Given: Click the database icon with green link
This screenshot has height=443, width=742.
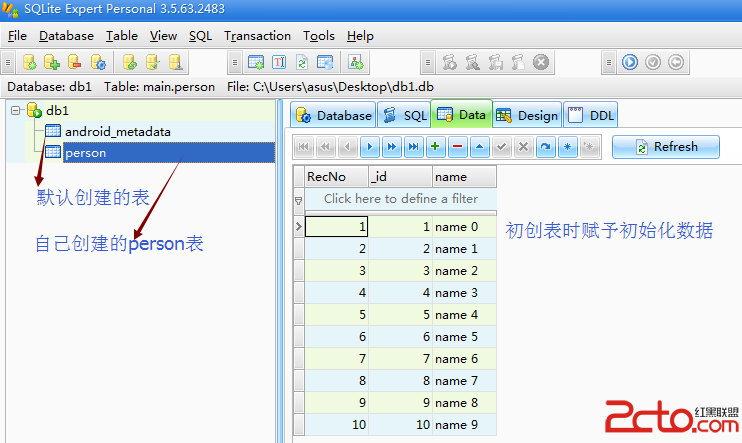Looking at the screenshot, I should click(x=130, y=62).
